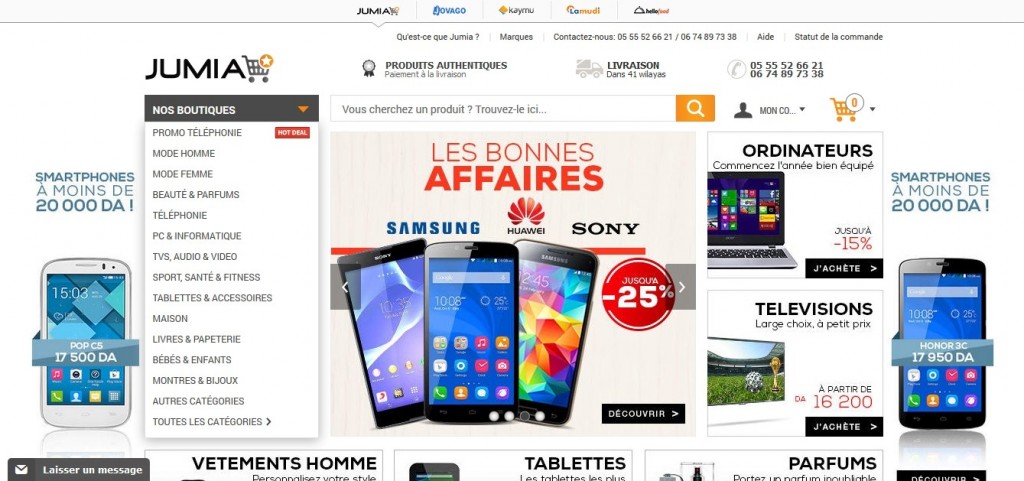The height and width of the screenshot is (481, 1024).
Task: Switch to the Kaymu site tab
Action: coord(517,10)
